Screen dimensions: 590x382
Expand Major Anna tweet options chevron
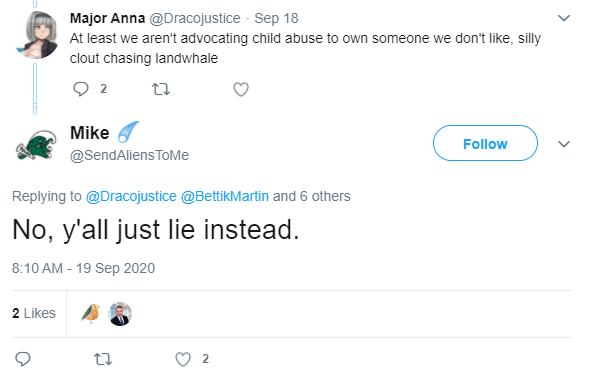coord(564,18)
